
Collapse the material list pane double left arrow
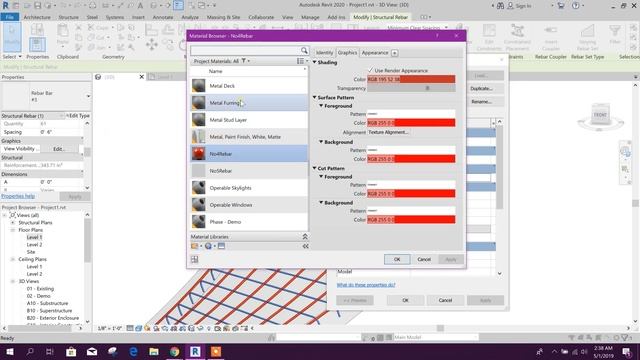pyautogui.click(x=305, y=246)
